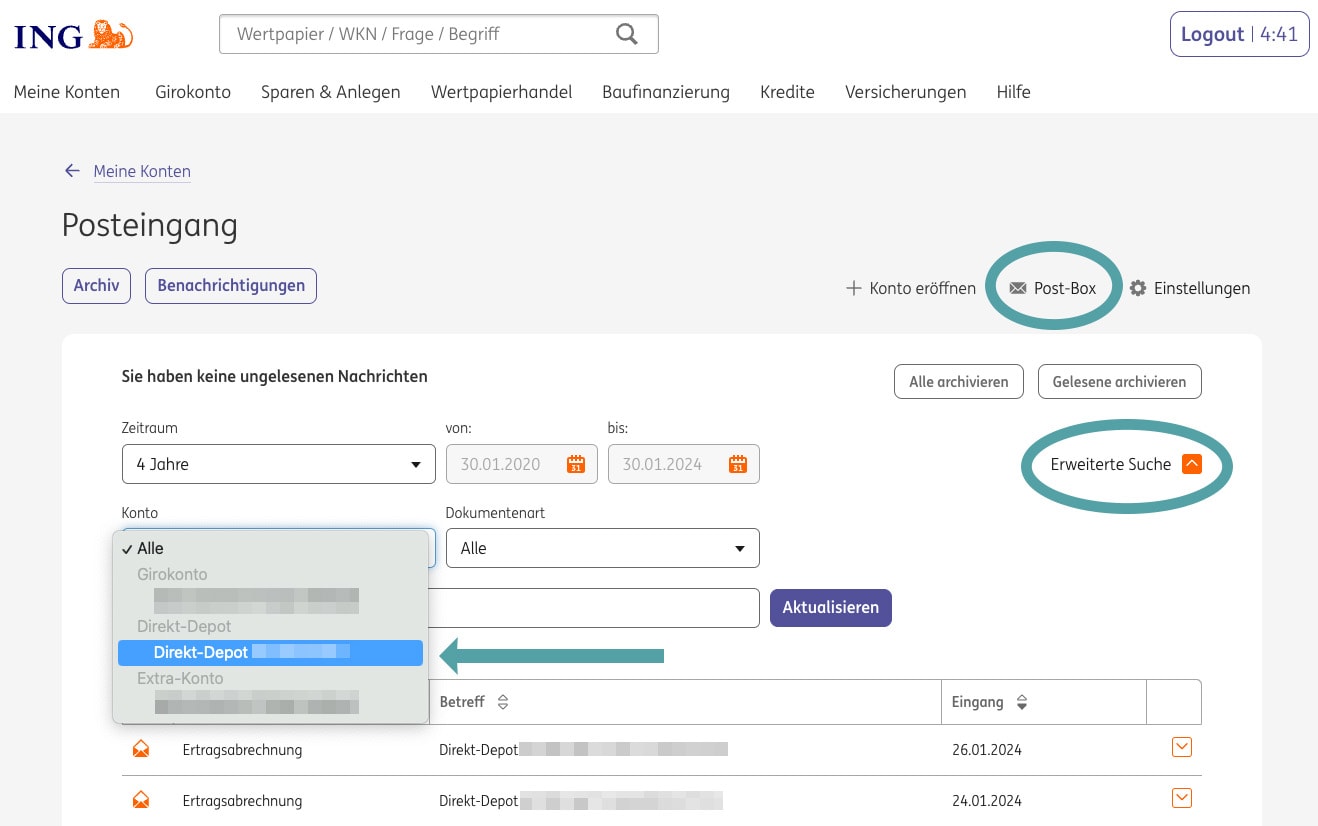Open the Versicherungen menu
The image size is (1318, 826).
[906, 92]
